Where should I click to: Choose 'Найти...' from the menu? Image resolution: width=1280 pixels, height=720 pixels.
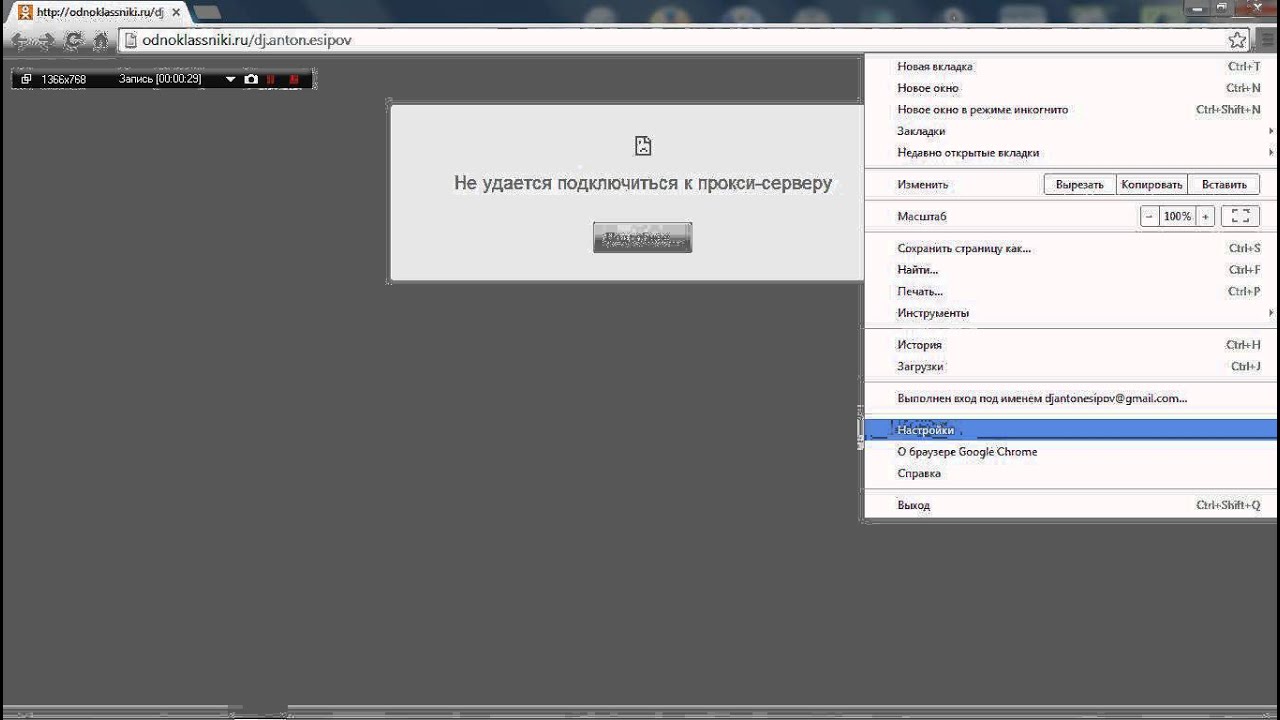[x=1070, y=270]
